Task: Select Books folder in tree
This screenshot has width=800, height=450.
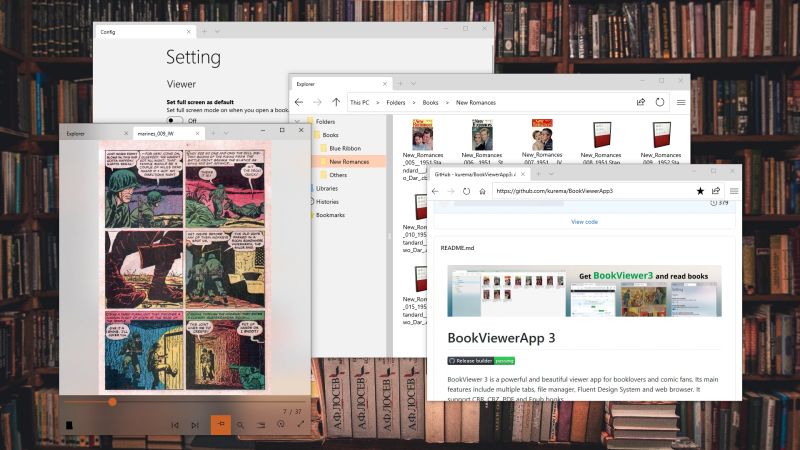Action: click(x=330, y=135)
